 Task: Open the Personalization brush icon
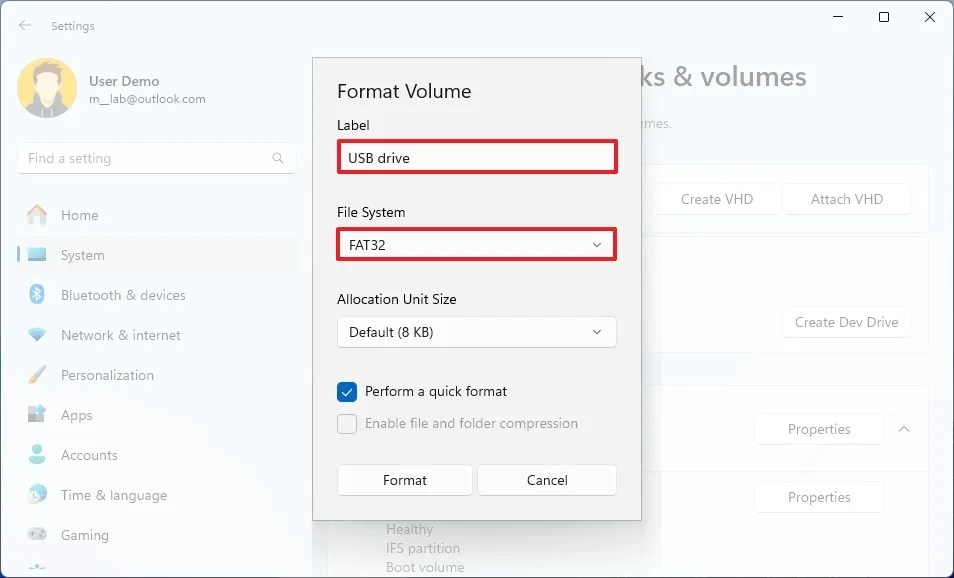(x=37, y=374)
